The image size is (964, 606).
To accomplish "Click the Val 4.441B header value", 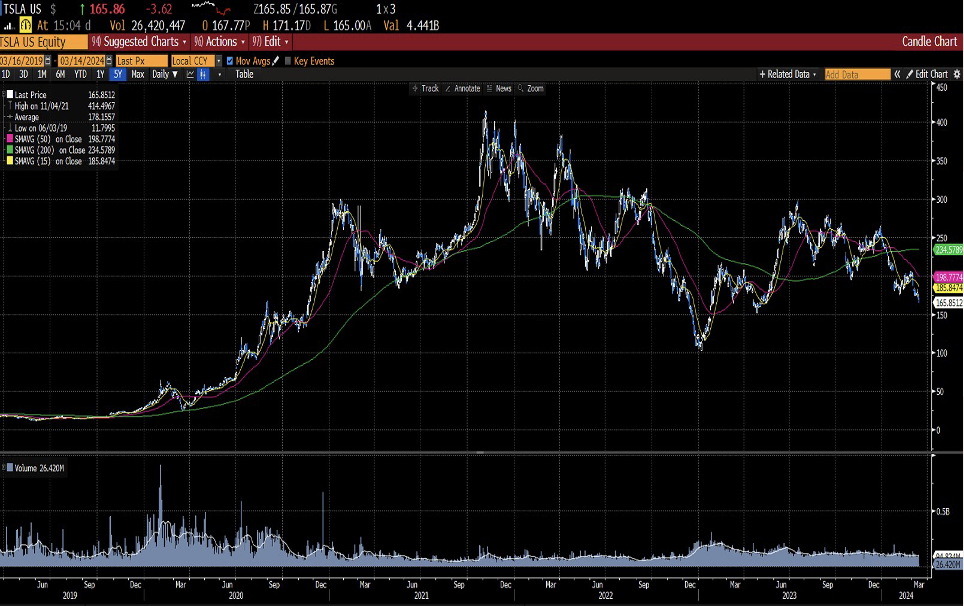I will click(410, 26).
